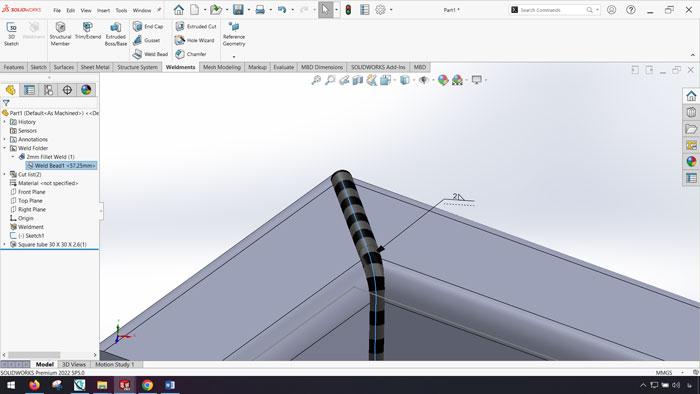Expand the Annotations node
Screen dimensions: 700x394
click(x=5, y=139)
